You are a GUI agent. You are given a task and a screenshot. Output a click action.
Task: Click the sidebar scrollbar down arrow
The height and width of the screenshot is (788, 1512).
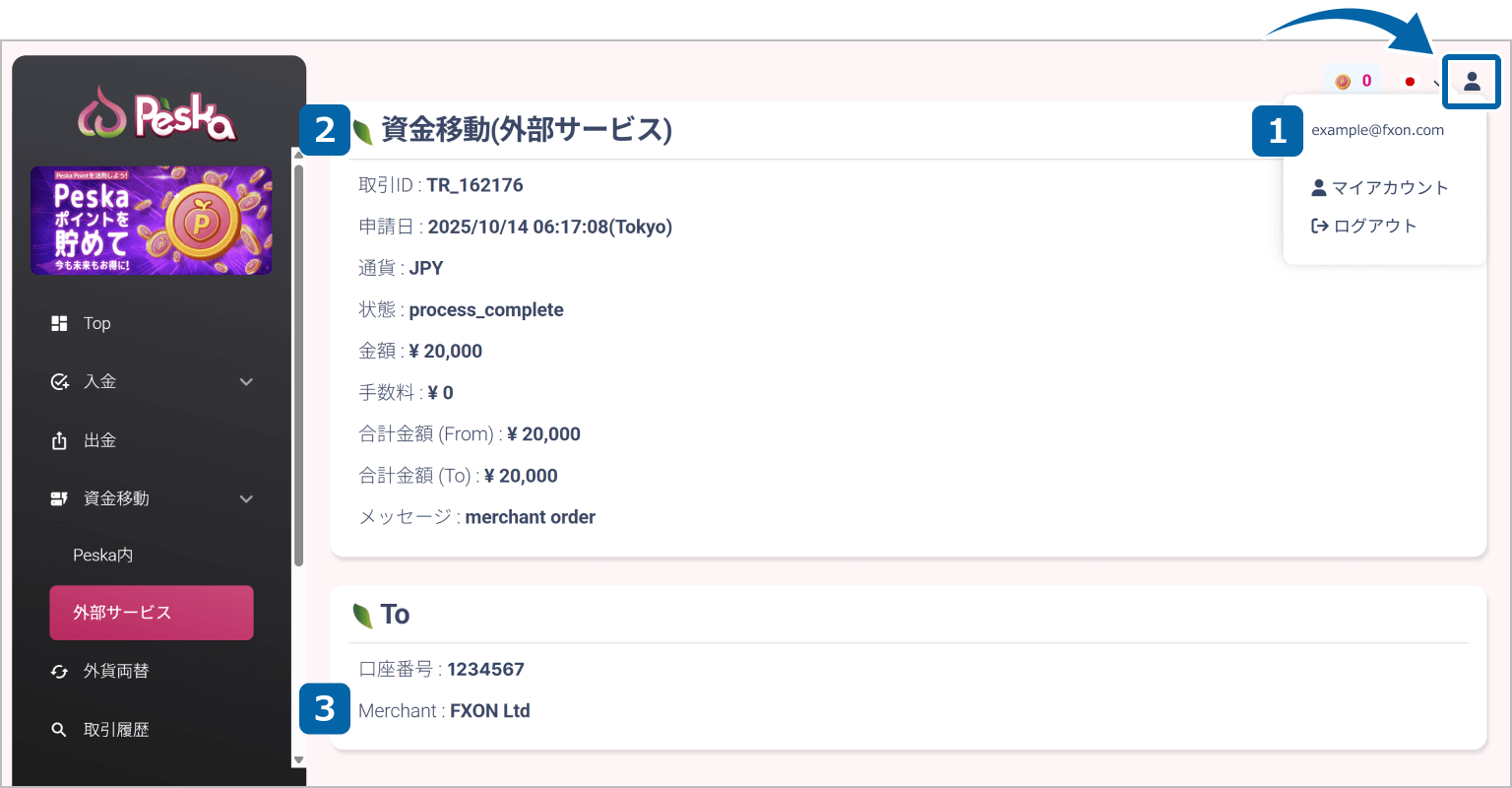coord(298,760)
